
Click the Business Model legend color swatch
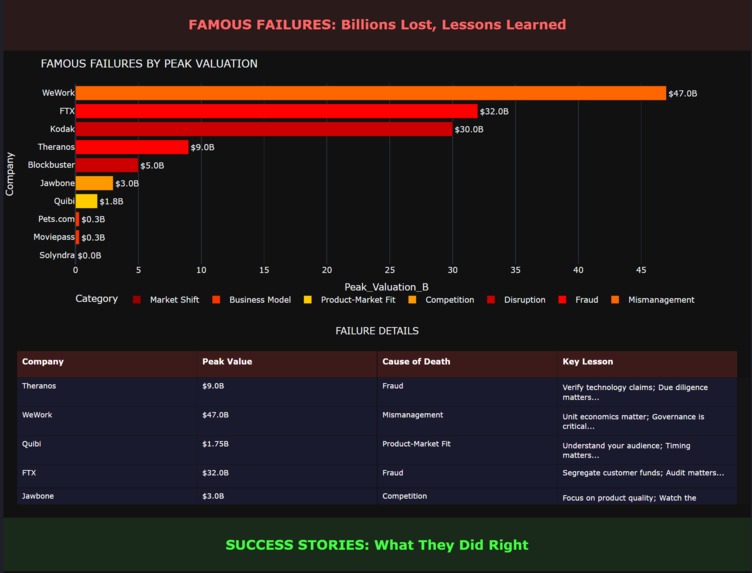tap(216, 300)
